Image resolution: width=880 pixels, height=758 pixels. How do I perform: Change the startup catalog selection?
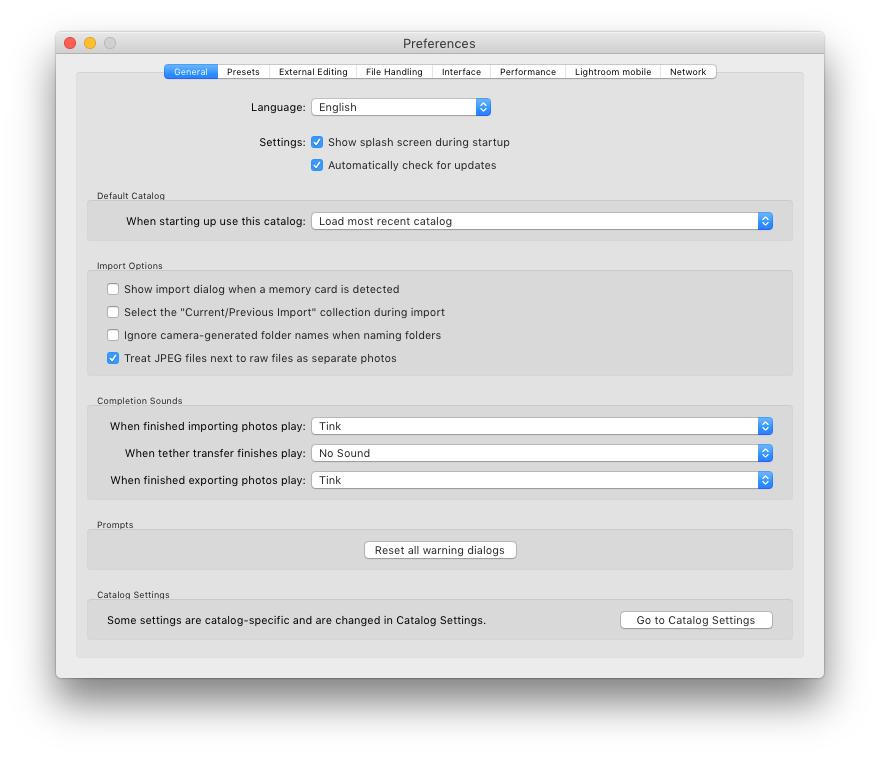[542, 221]
